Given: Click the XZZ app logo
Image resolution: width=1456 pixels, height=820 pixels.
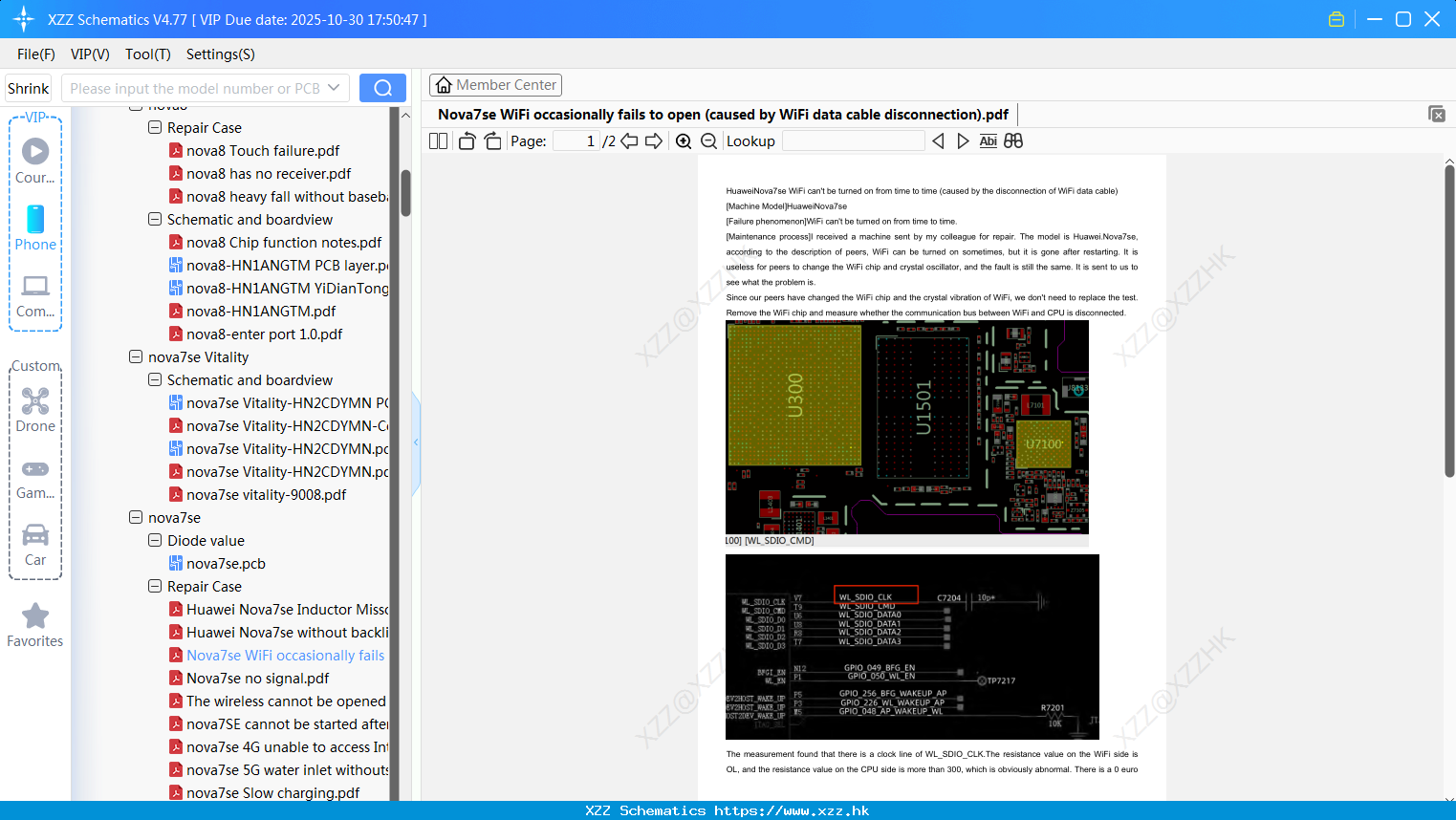Looking at the screenshot, I should [23, 19].
